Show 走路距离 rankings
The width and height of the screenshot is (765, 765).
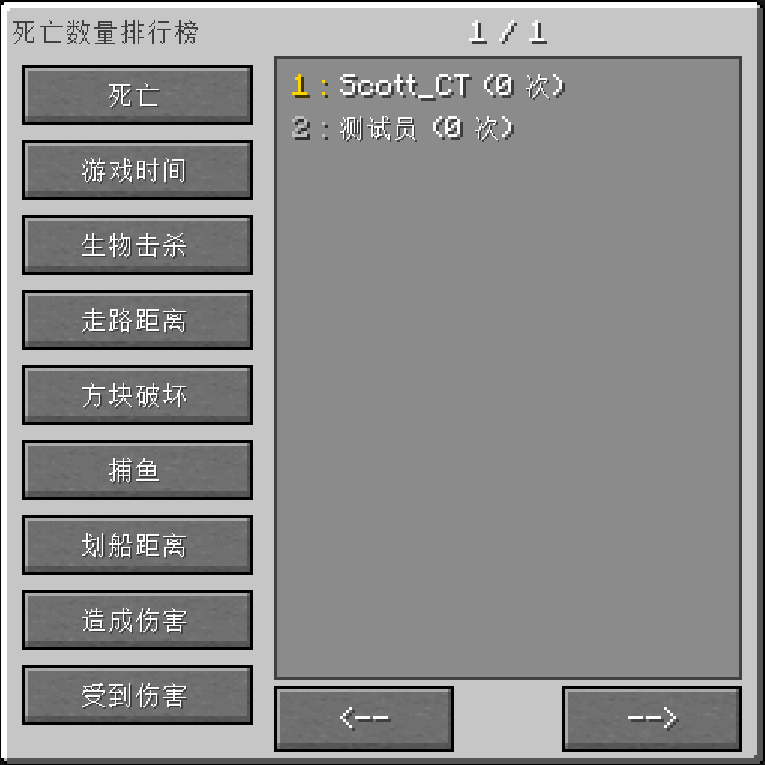137,320
